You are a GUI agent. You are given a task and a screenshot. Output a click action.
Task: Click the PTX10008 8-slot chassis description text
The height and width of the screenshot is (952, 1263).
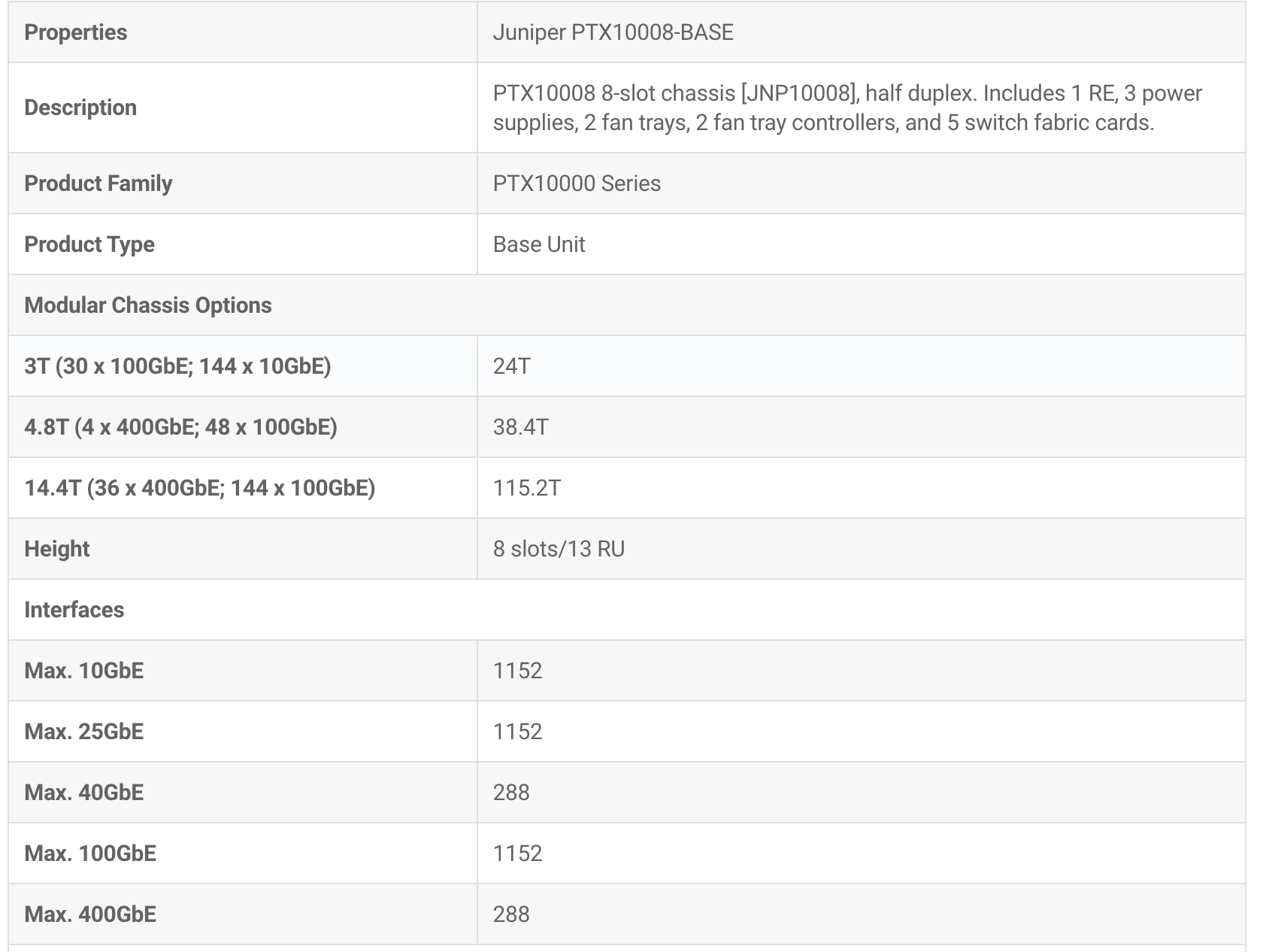tap(847, 108)
